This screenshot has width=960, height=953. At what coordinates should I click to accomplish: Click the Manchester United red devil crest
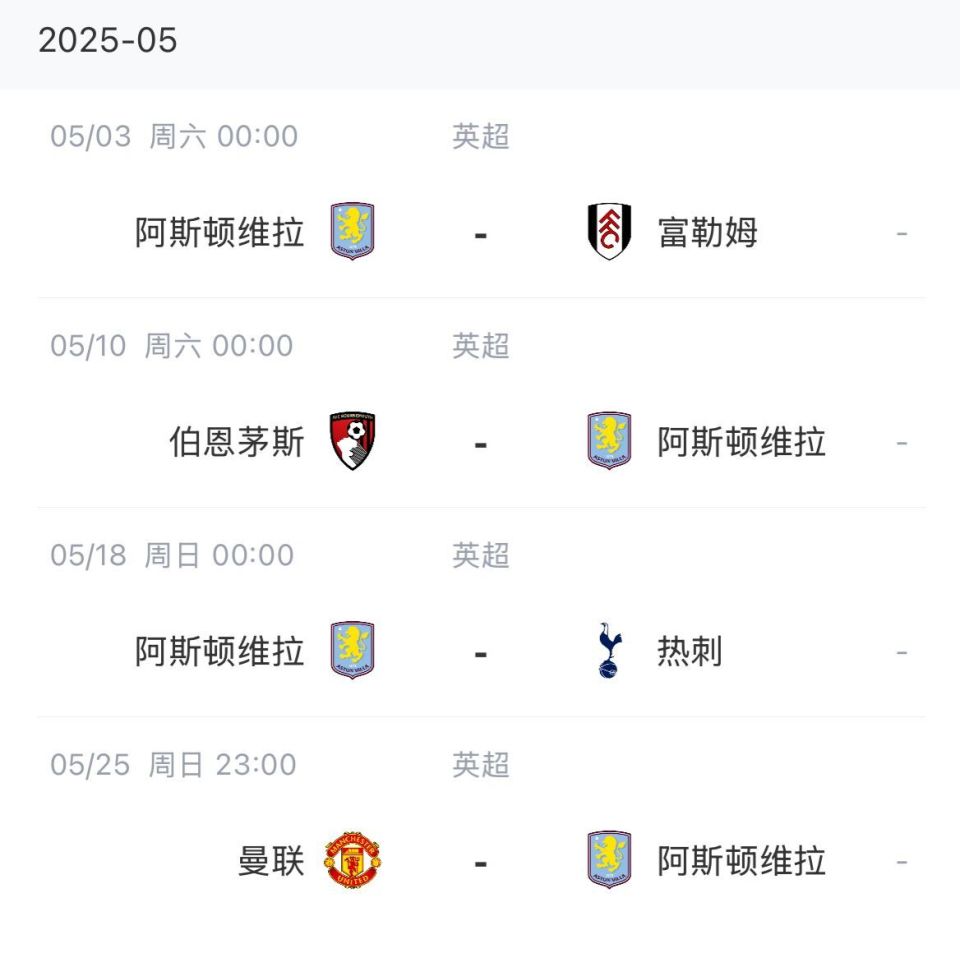(x=353, y=861)
